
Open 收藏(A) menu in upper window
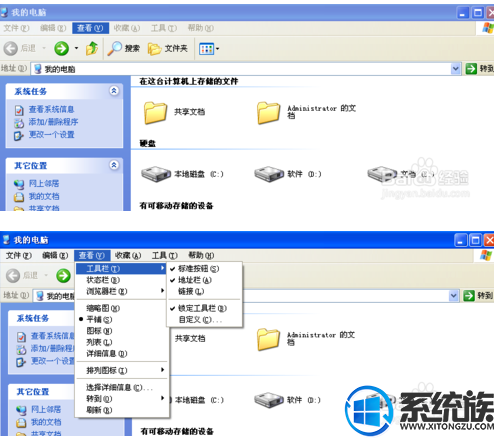[x=126, y=28]
